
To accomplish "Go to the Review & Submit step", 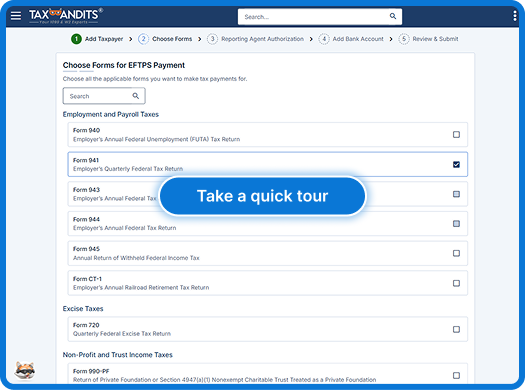I will click(x=435, y=39).
